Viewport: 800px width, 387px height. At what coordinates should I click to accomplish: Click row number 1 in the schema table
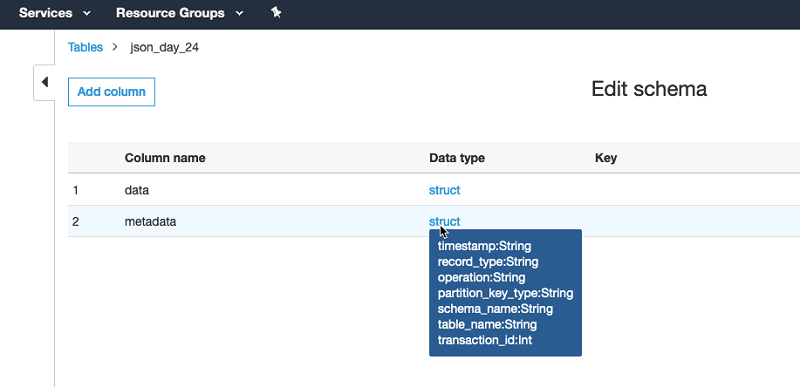[76, 190]
